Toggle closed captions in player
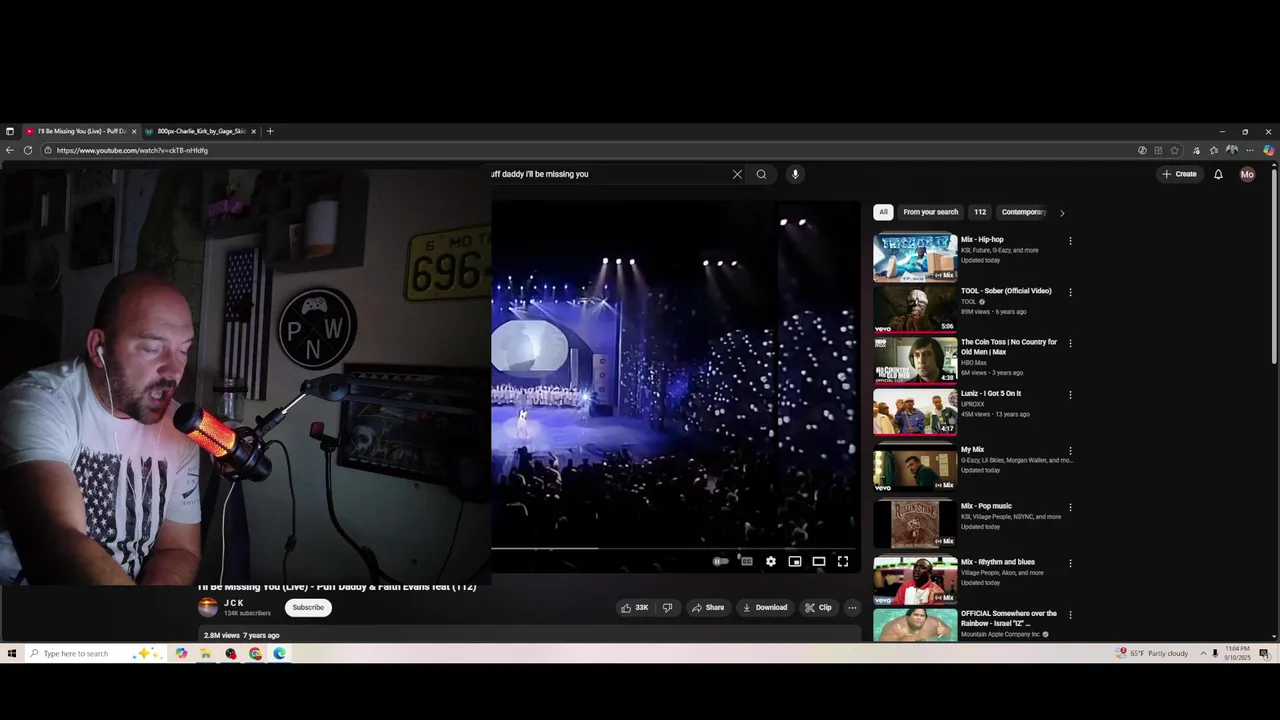 tap(746, 561)
